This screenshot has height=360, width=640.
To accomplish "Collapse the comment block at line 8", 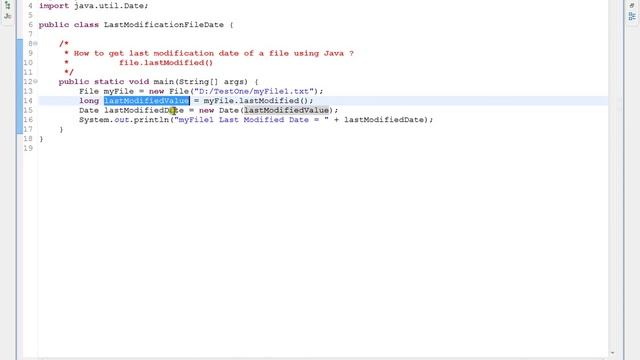I will click(36, 43).
